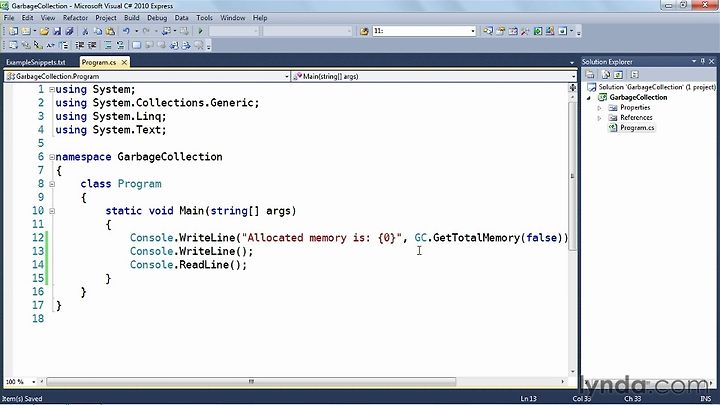
Task: Click Solution Explorer's Show All Files icon
Action: pyautogui.click(x=605, y=74)
